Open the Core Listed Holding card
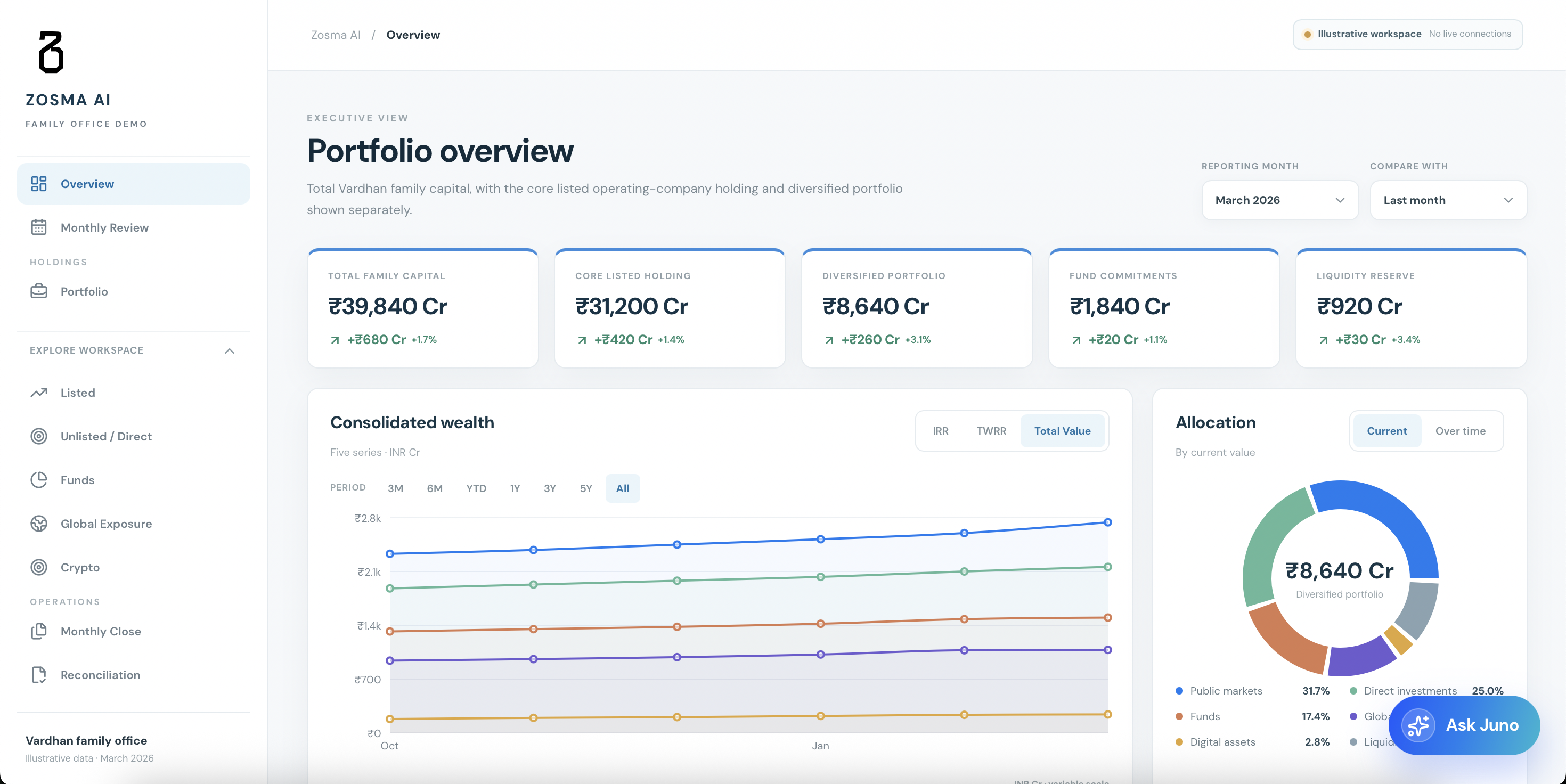Viewport: 1566px width, 784px height. click(x=670, y=309)
